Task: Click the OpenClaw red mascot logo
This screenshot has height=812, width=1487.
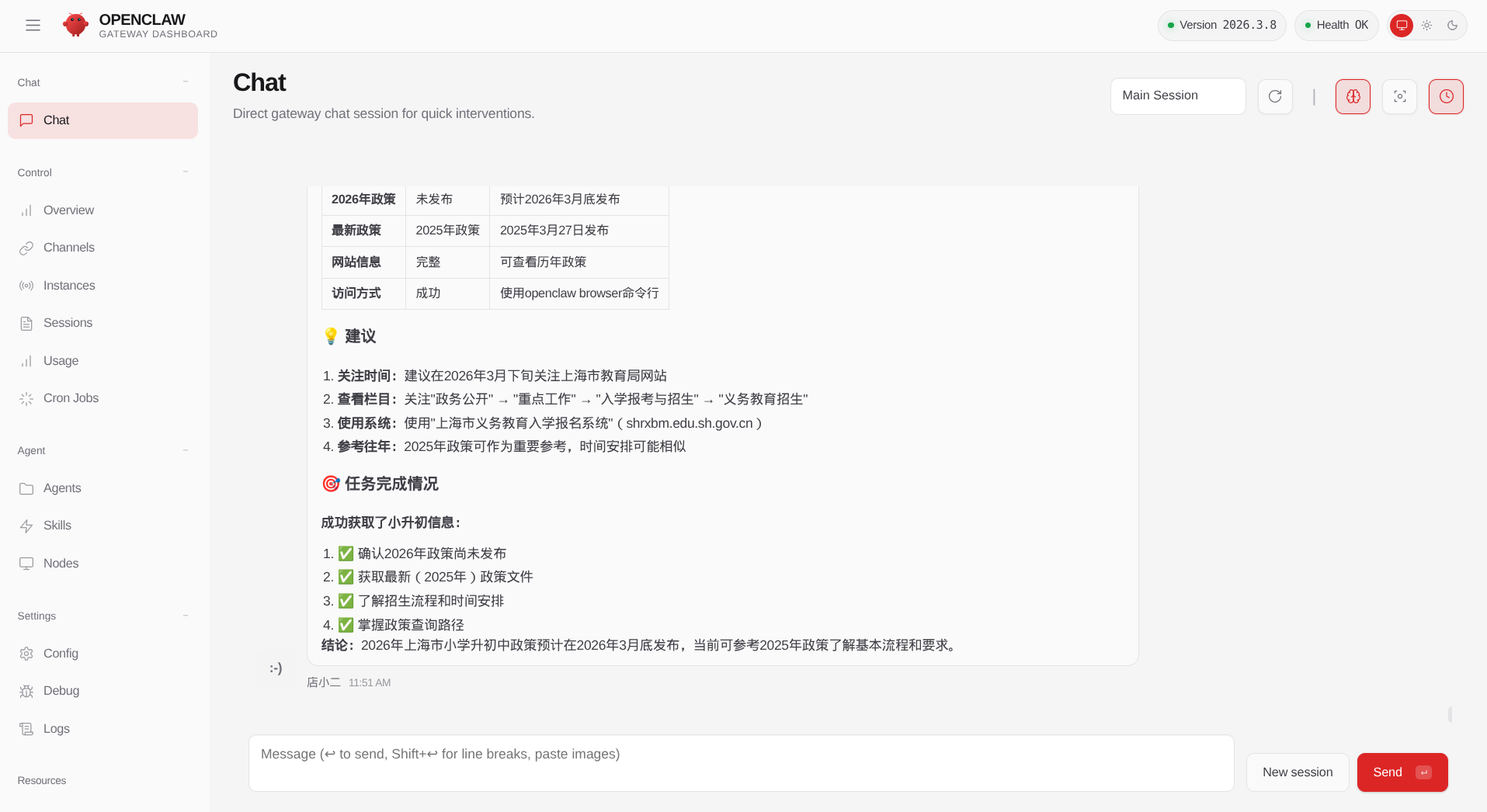Action: pos(75,26)
